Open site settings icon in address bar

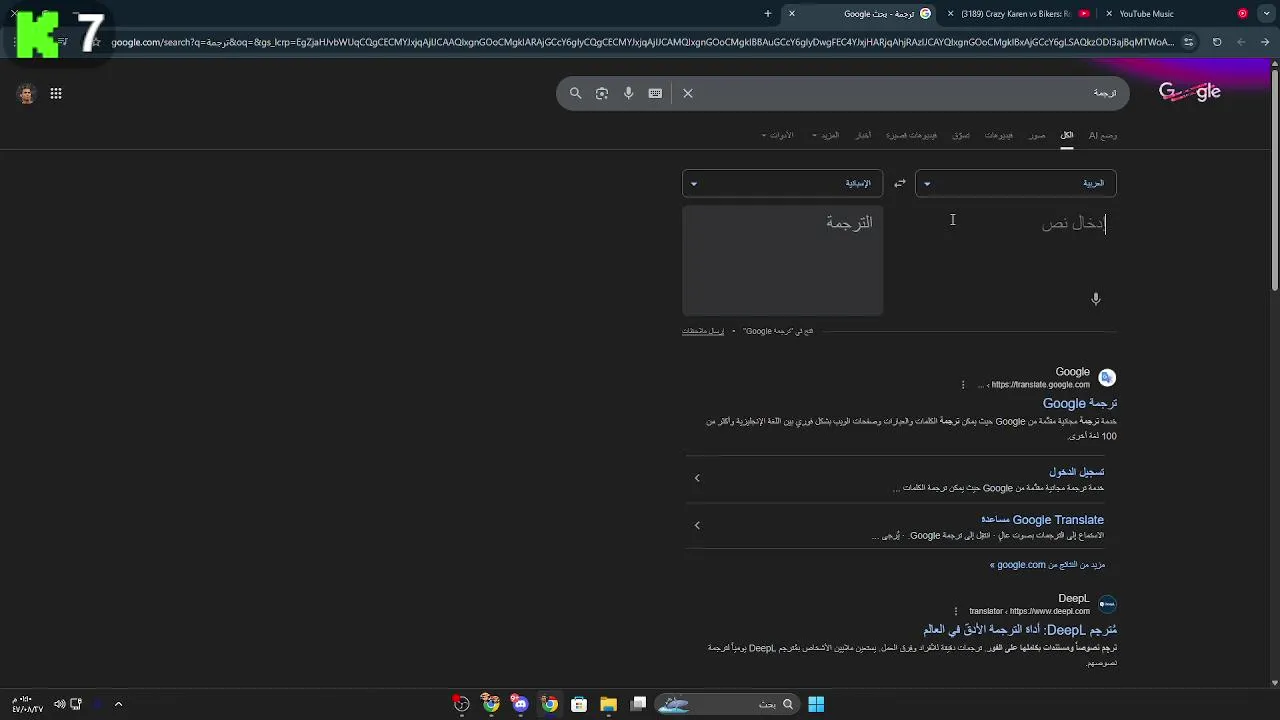pos(1188,42)
